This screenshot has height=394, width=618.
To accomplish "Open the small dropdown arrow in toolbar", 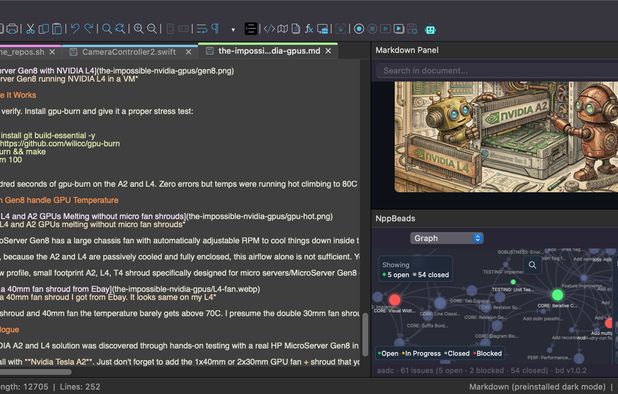I will (x=233, y=30).
